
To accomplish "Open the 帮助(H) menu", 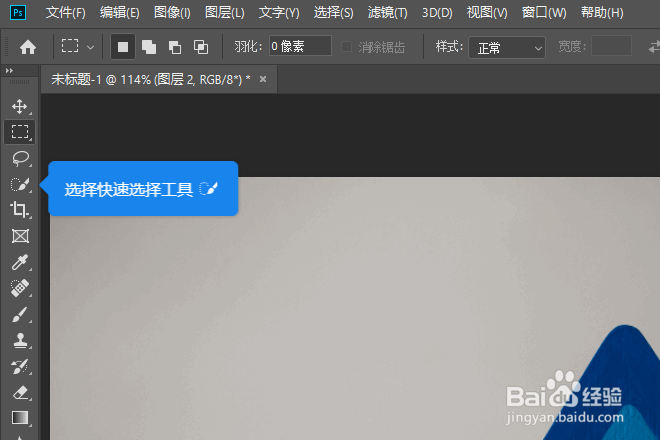I will [602, 13].
